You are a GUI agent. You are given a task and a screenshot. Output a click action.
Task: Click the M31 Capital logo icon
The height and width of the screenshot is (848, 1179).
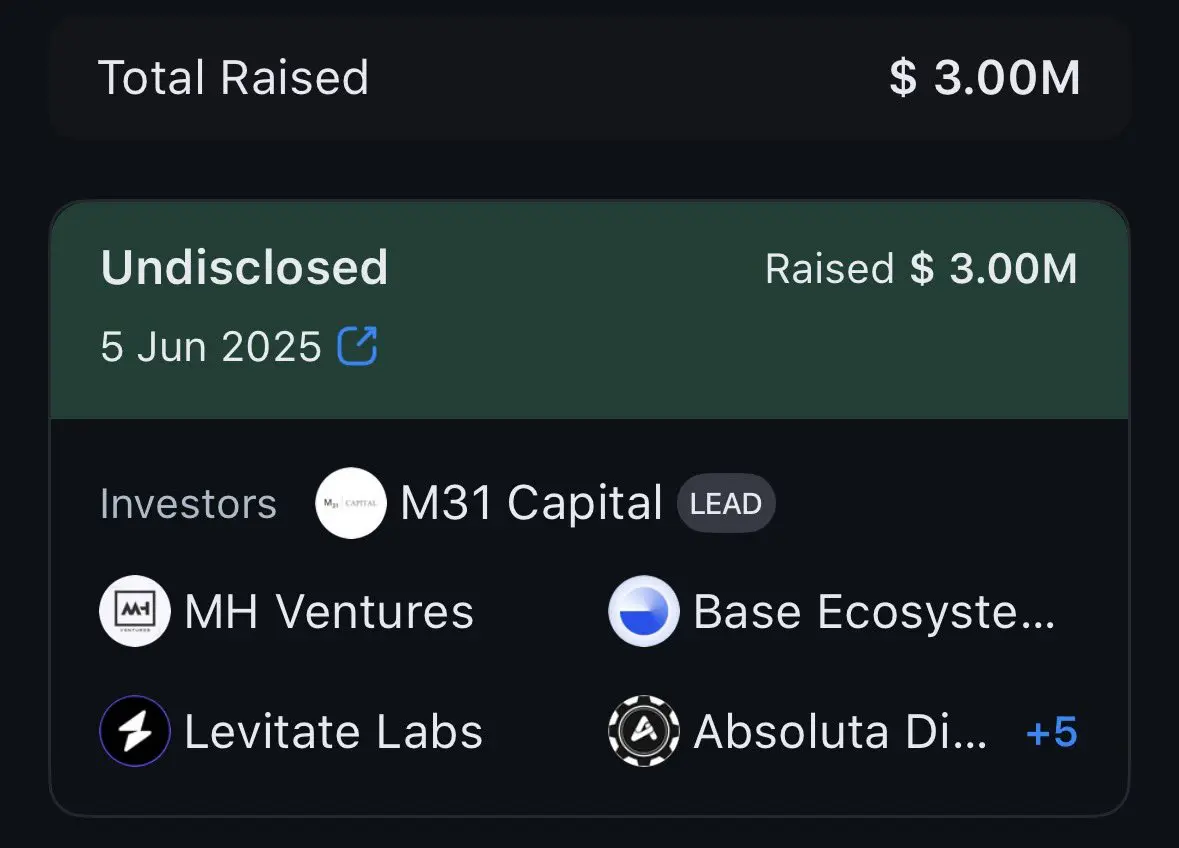pos(351,503)
